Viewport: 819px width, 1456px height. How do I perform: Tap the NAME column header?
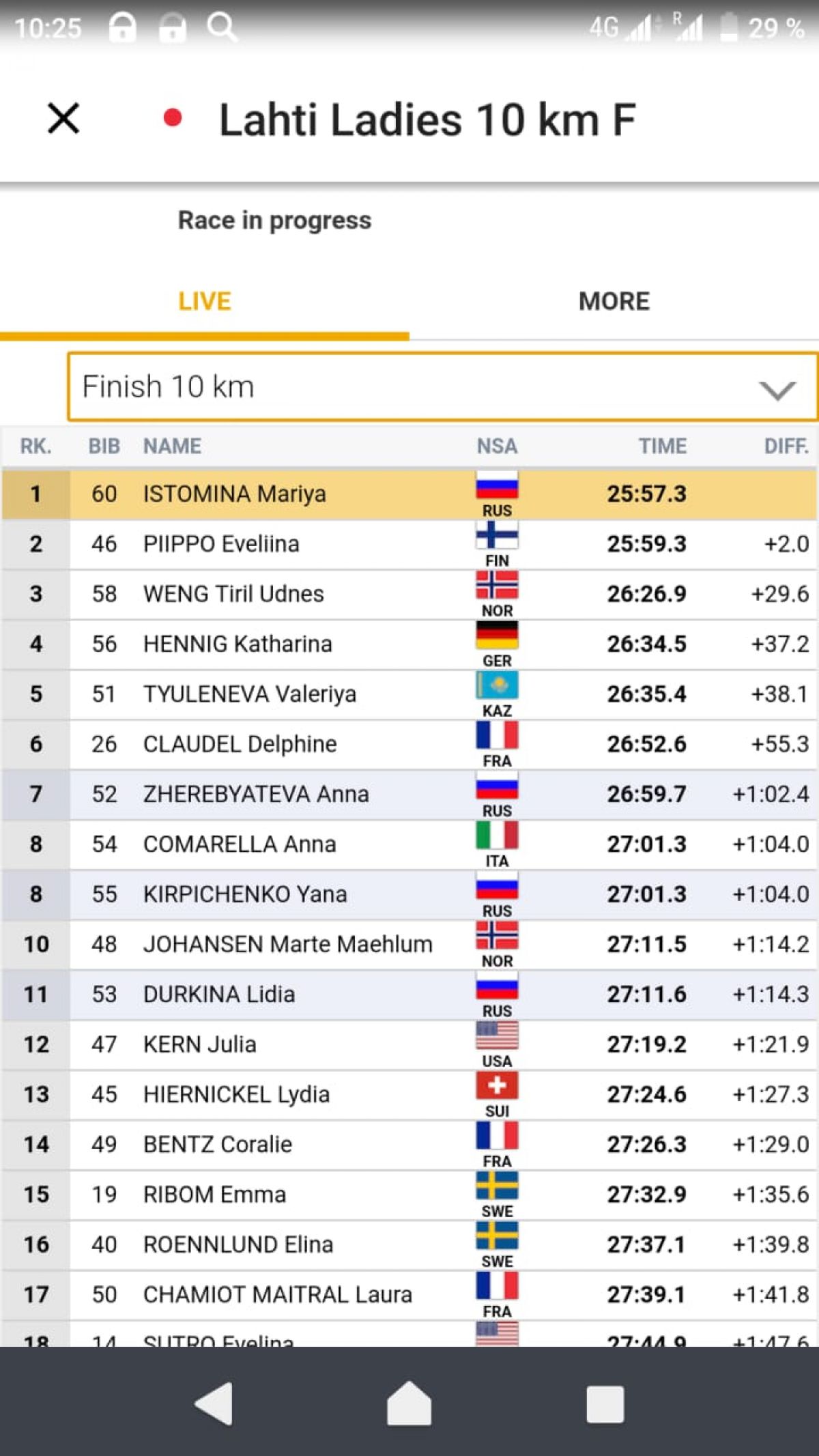pos(172,446)
